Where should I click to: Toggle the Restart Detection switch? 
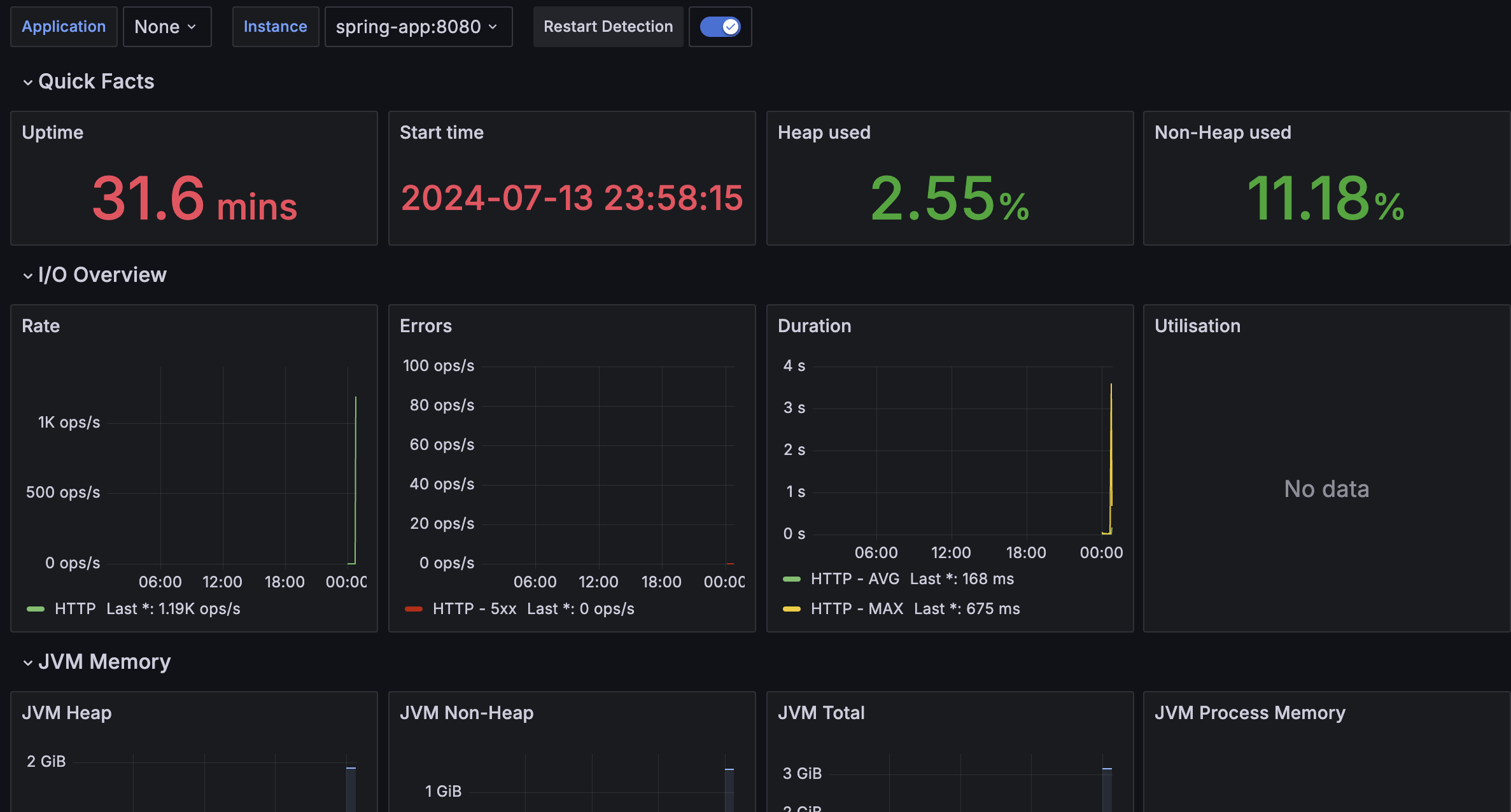(x=720, y=27)
